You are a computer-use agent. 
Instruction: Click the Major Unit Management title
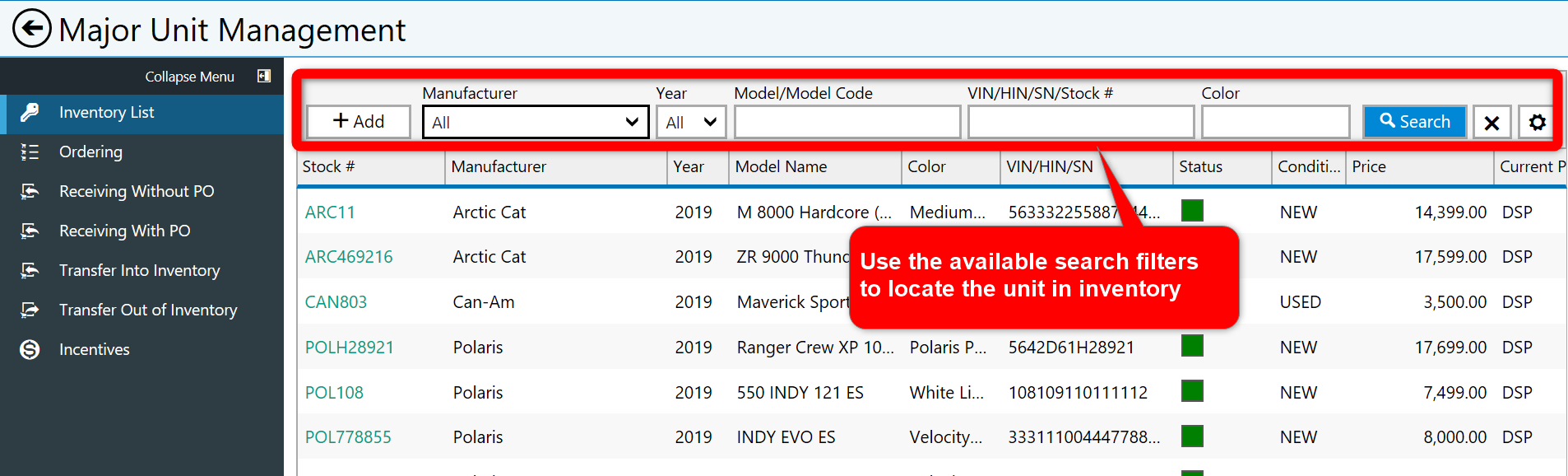[232, 30]
